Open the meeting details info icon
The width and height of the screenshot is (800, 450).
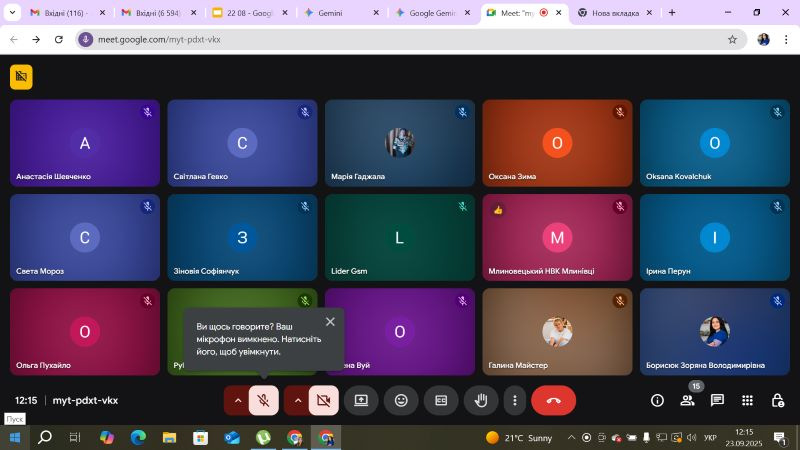657,400
